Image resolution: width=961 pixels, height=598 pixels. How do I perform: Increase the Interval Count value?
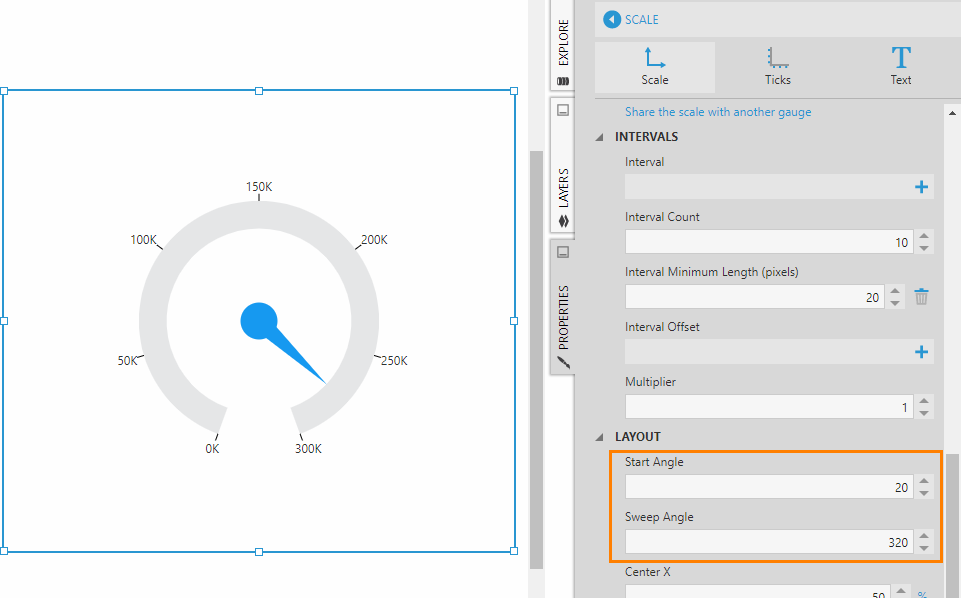point(924,236)
